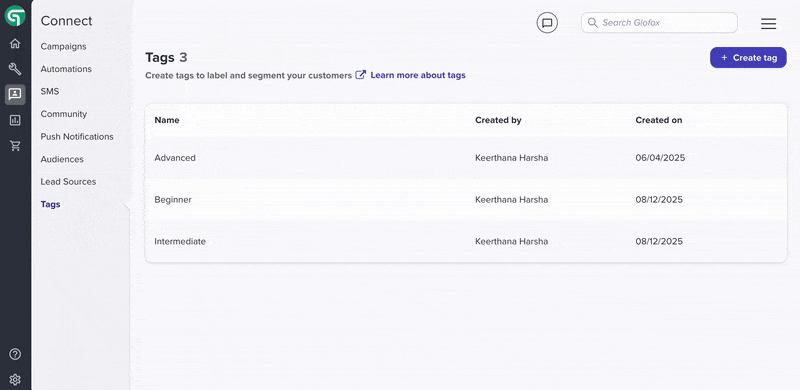This screenshot has width=800, height=390.
Task: Open the Settings gear icon
Action: coord(15,379)
